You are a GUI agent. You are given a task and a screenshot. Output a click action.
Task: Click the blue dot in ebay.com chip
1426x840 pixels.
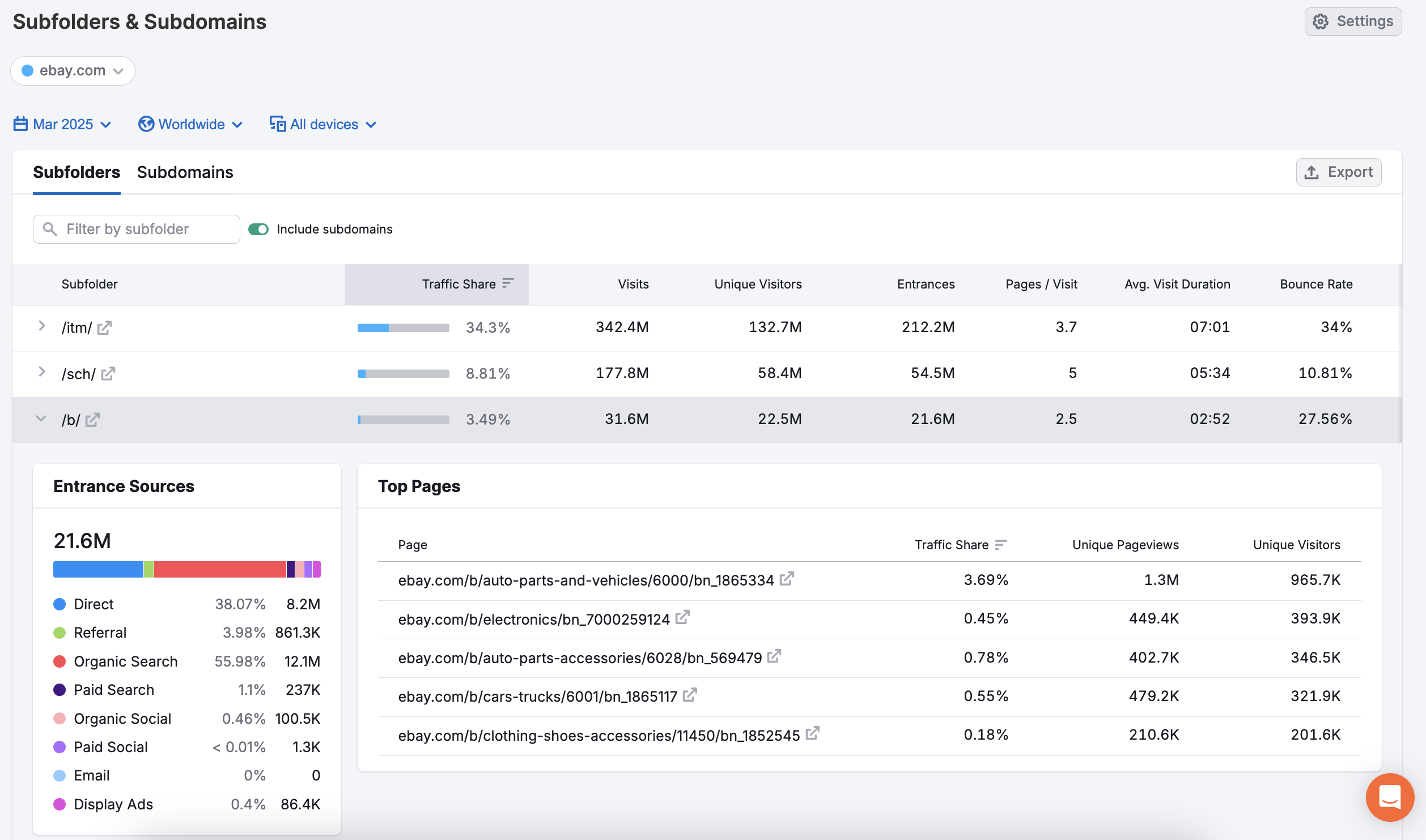[27, 71]
